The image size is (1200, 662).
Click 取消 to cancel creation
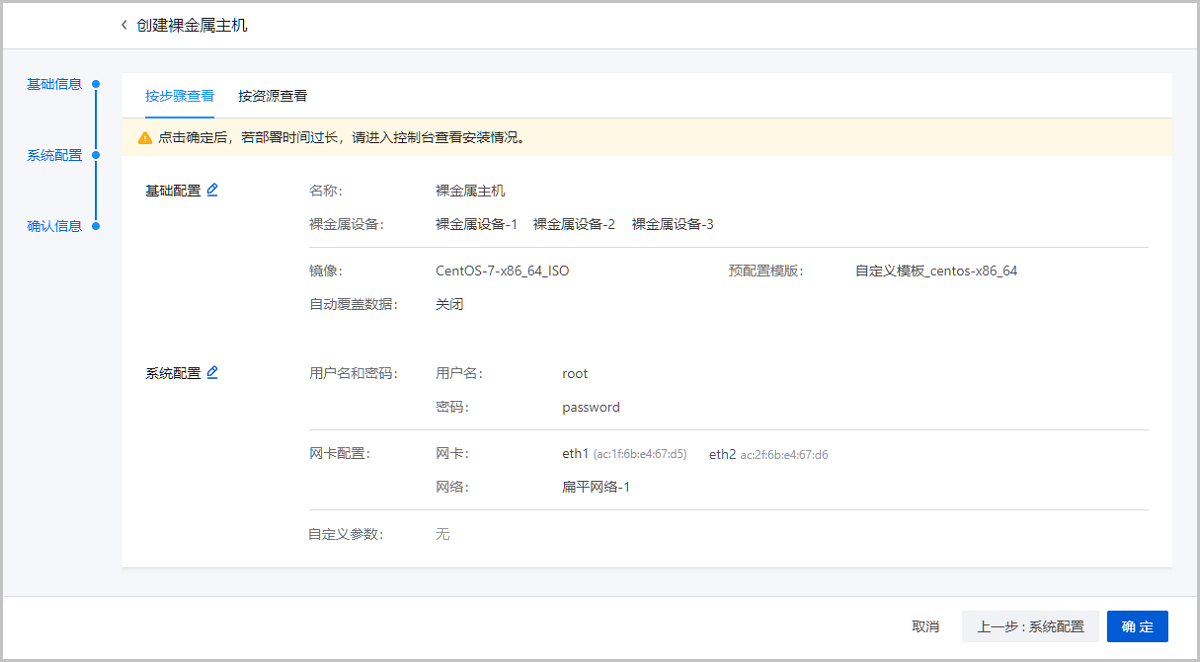tap(925, 627)
